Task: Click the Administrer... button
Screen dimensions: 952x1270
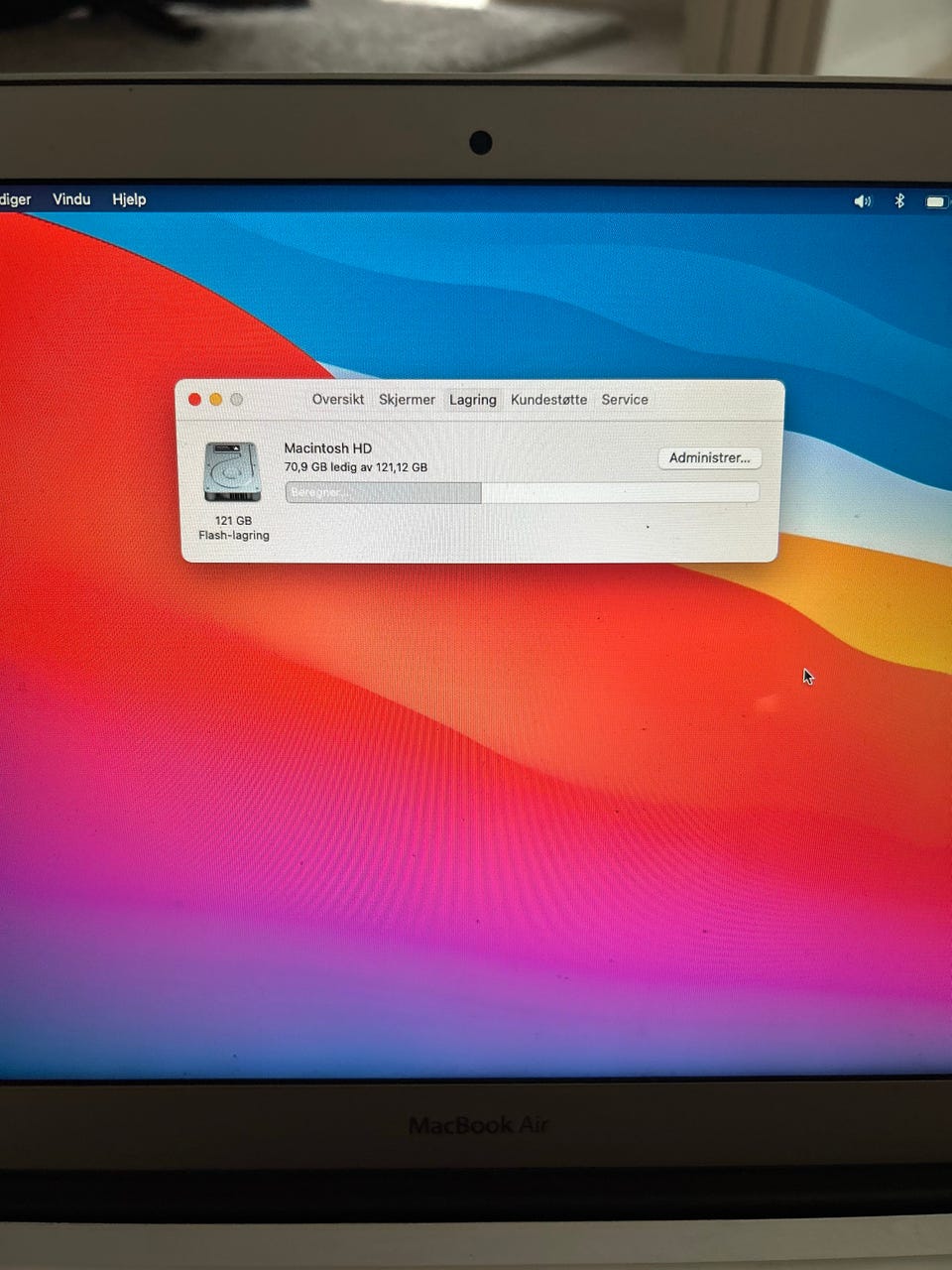Action: (710, 457)
